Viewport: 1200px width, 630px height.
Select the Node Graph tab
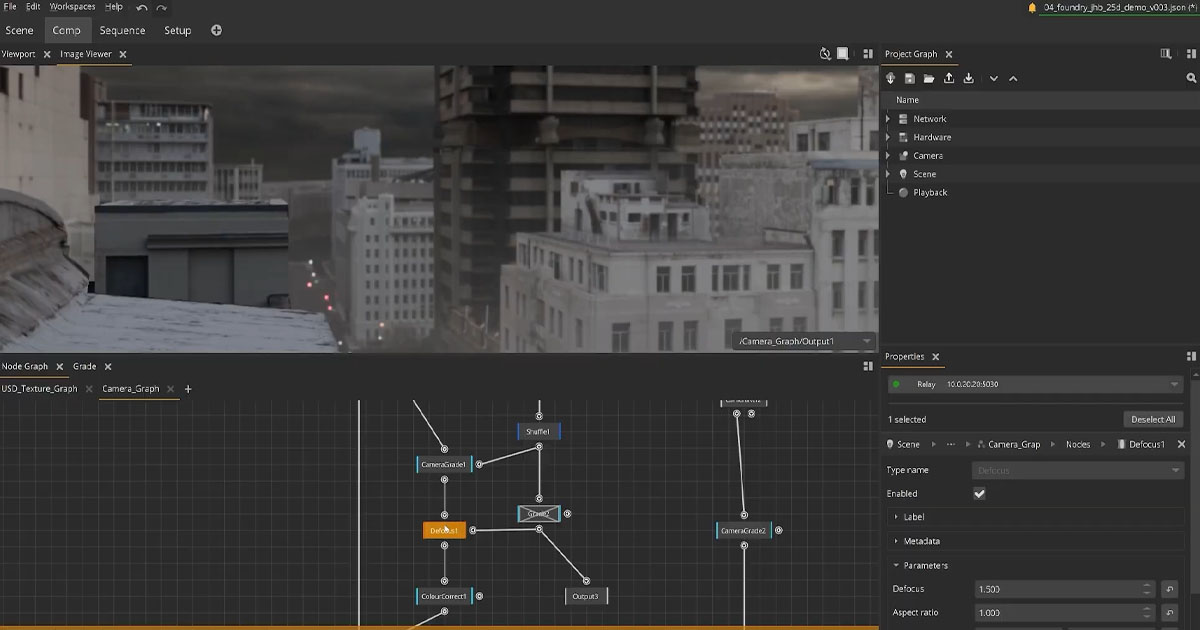pyautogui.click(x=24, y=367)
